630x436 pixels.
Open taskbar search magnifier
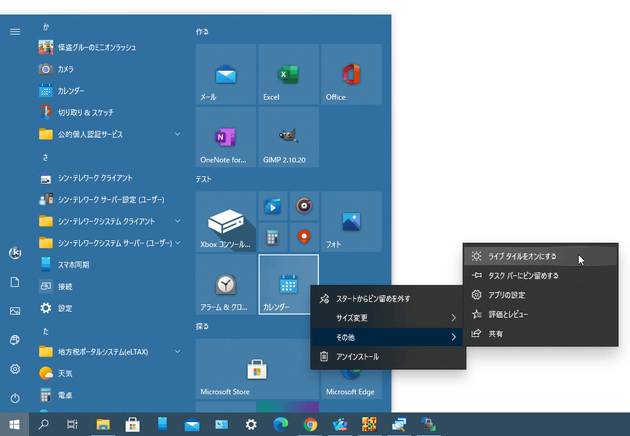[43, 424]
